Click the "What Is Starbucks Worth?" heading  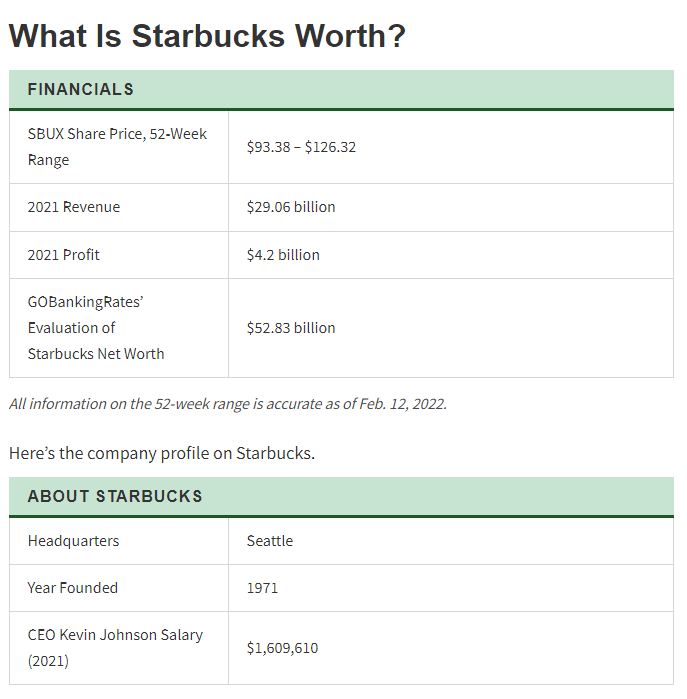(x=207, y=36)
